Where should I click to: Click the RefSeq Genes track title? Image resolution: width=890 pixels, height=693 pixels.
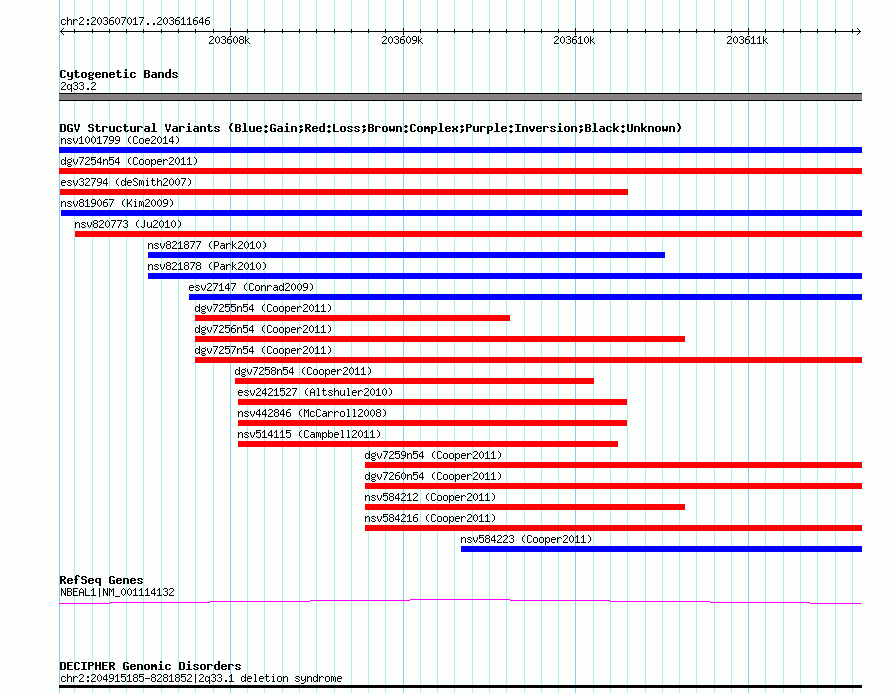pyautogui.click(x=101, y=580)
